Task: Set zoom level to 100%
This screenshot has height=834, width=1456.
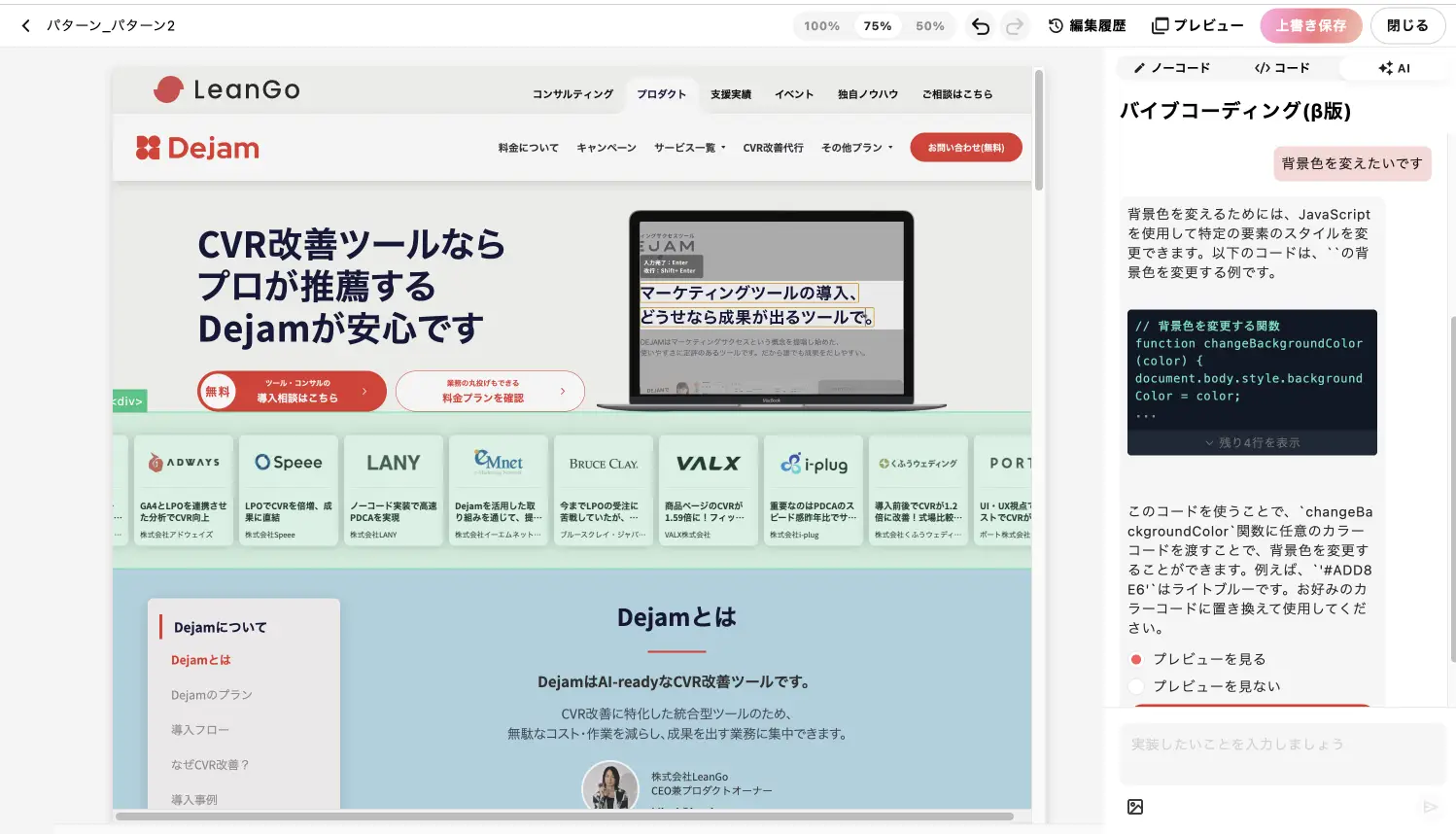Action: (x=821, y=26)
